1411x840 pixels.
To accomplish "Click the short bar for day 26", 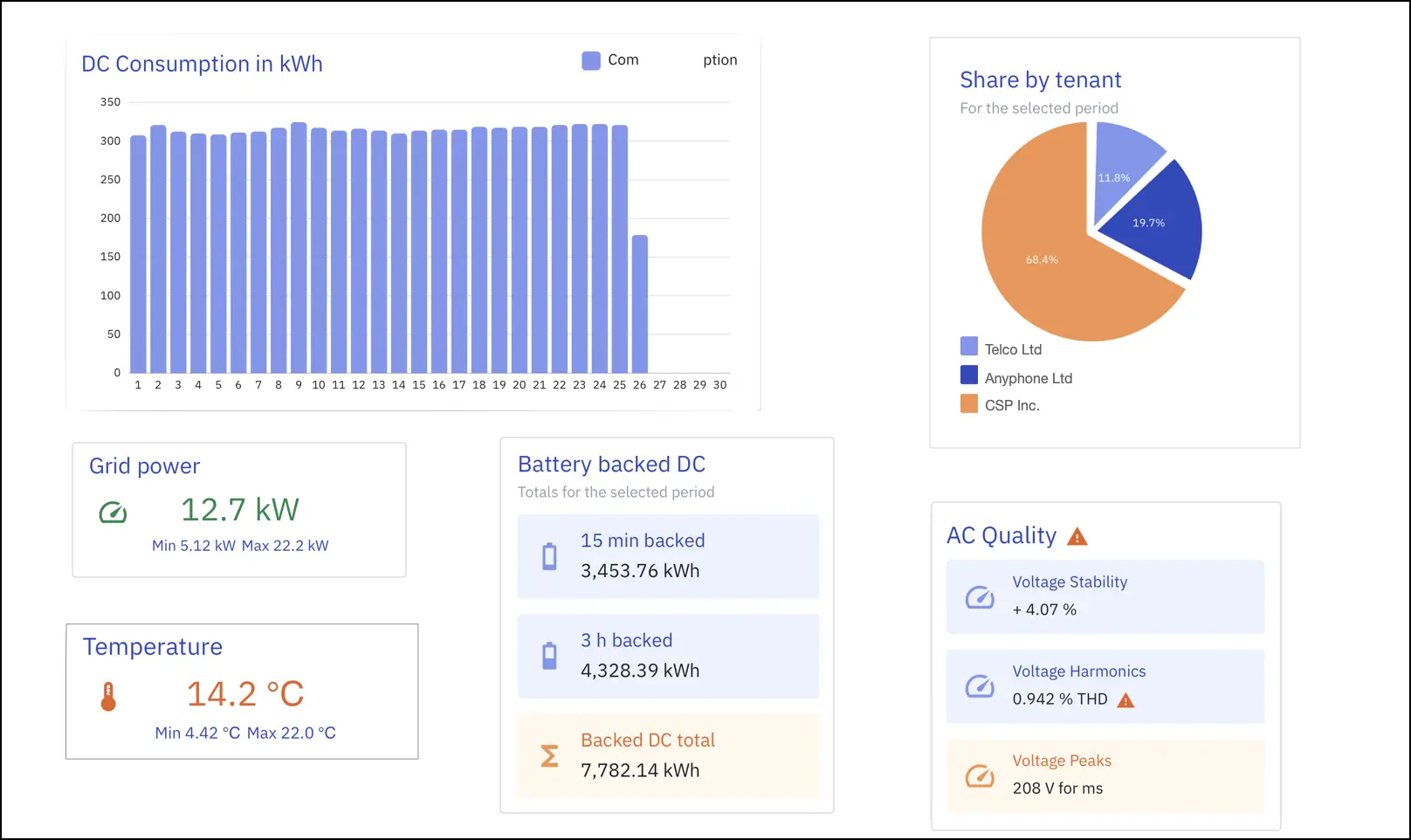I will 639,304.
